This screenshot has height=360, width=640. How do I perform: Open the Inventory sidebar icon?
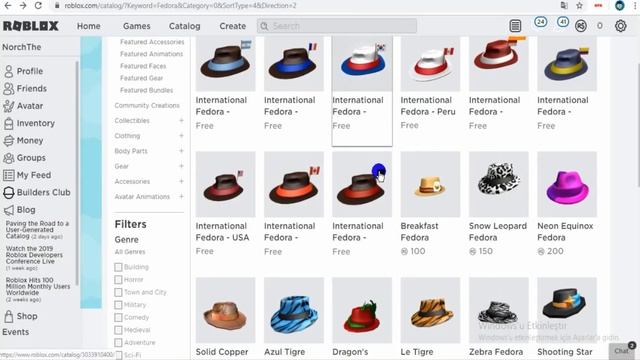[9, 123]
